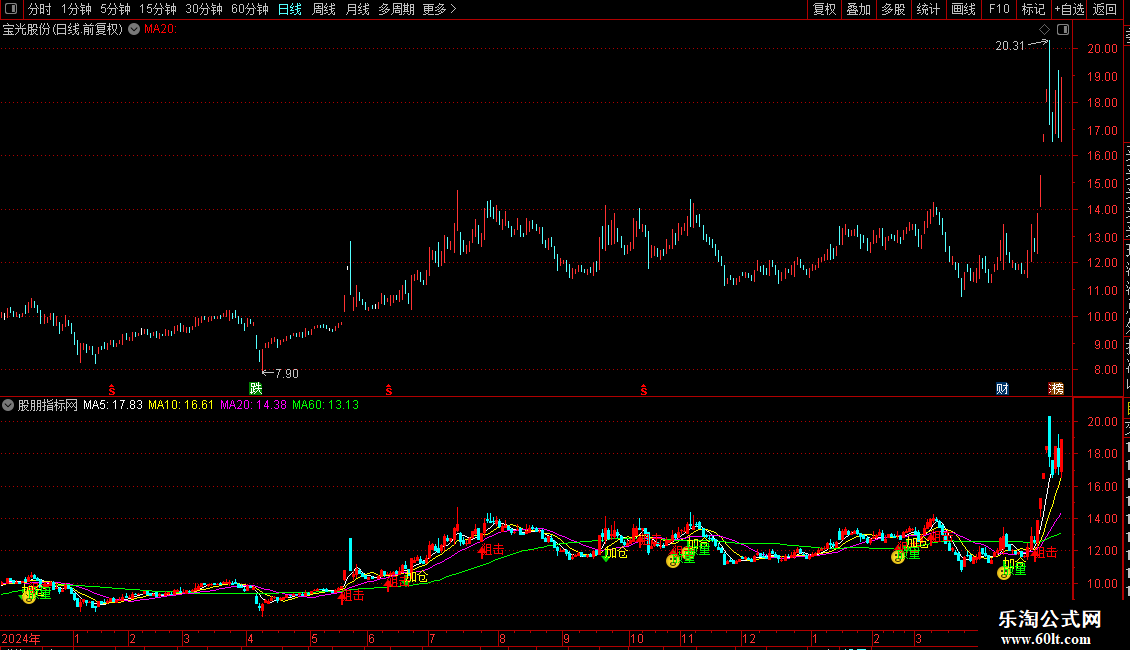This screenshot has height=650, width=1130.
Task: Click the red MA20 indicator label
Action: [x=160, y=29]
